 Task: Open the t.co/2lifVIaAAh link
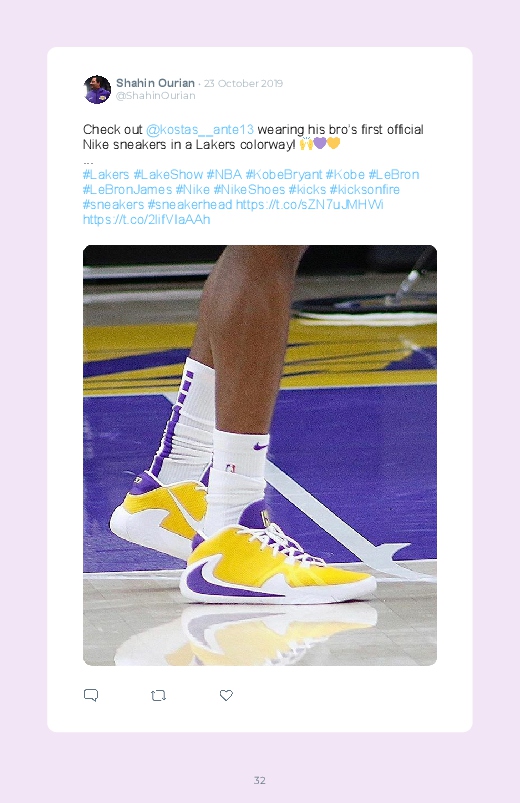point(147,220)
